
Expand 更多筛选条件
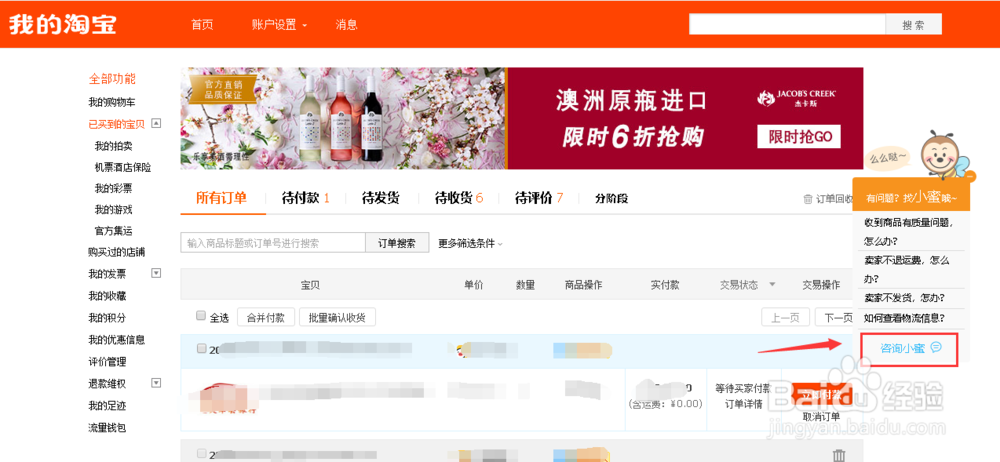[x=471, y=243]
